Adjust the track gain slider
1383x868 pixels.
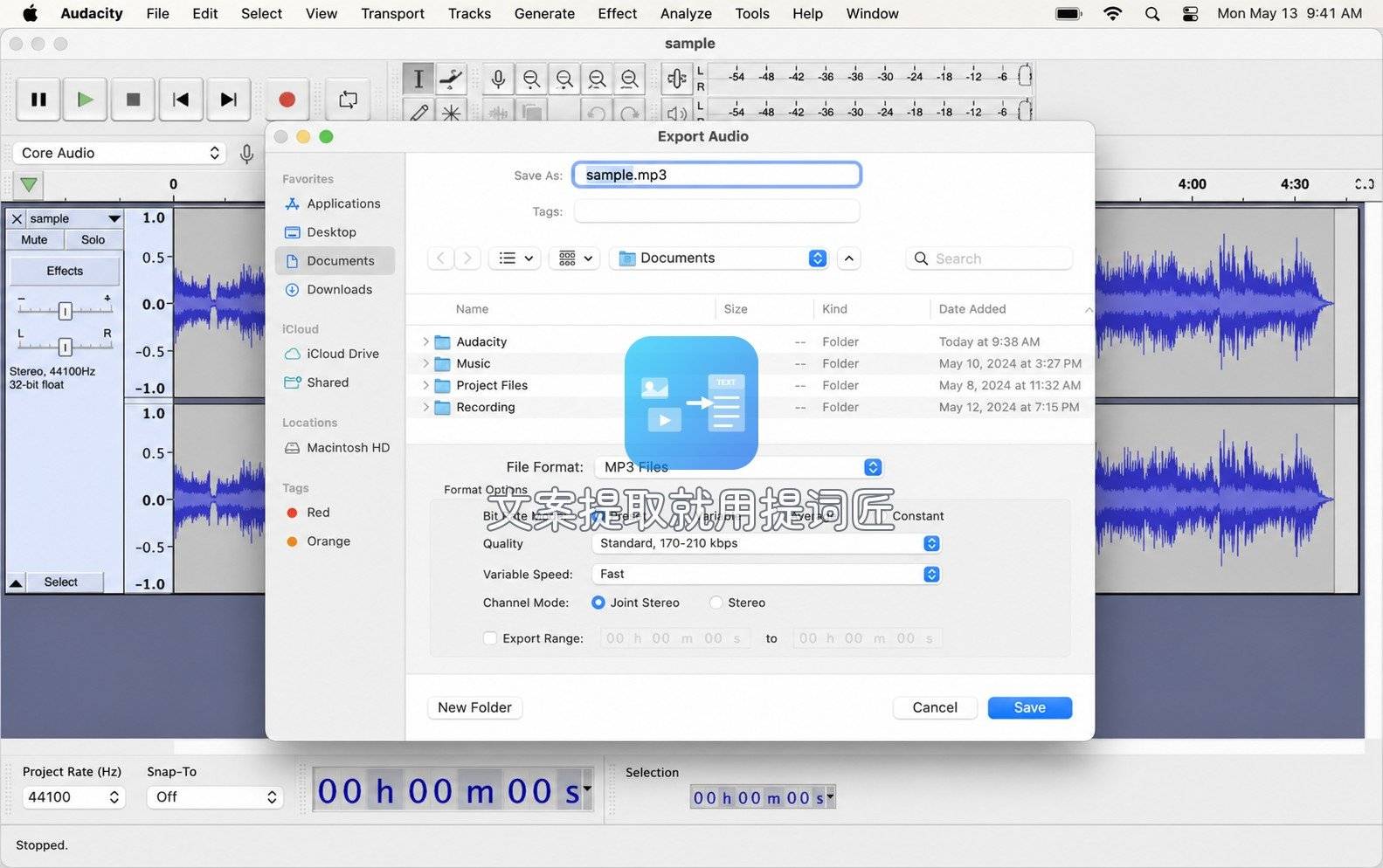65,310
